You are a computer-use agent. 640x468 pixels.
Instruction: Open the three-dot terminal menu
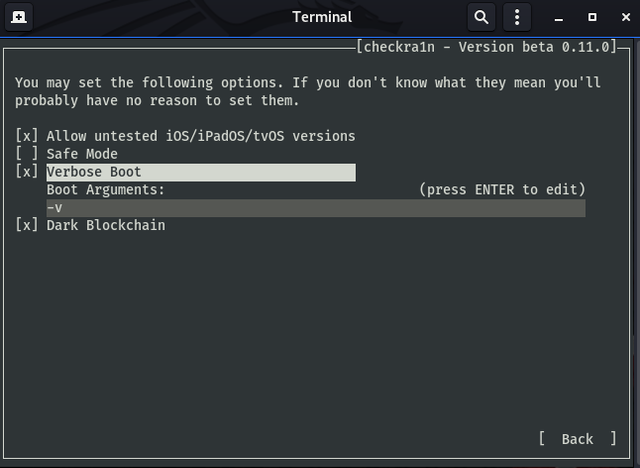click(517, 17)
